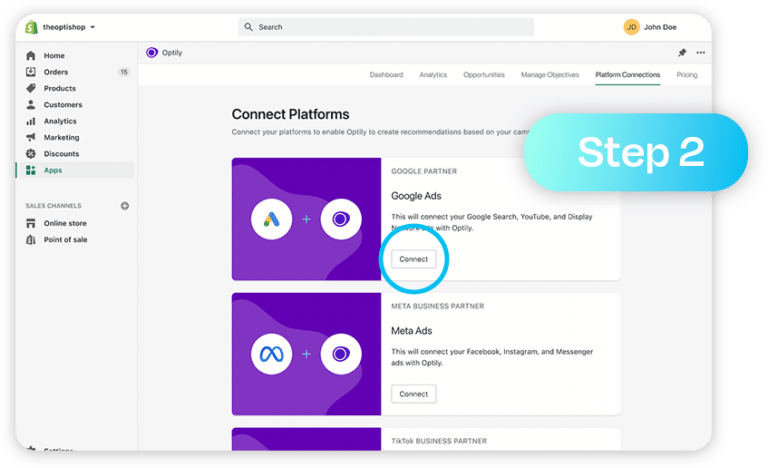Switch to the Manage Objectives tab
Screen dimensions: 768x468
pos(550,74)
